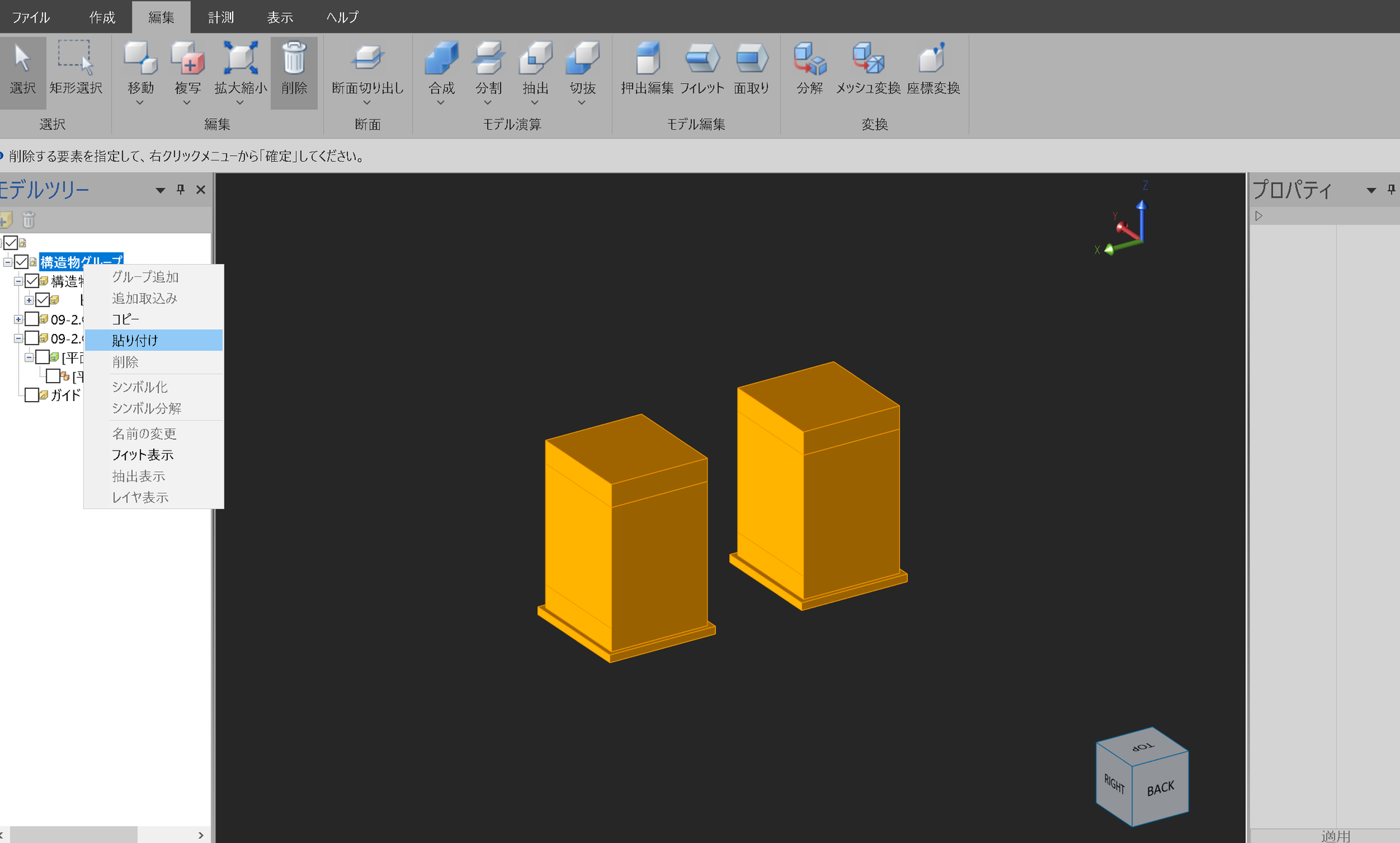This screenshot has width=1400, height=843.
Task: Click the 適用 button in the properties panel
Action: 1336,836
